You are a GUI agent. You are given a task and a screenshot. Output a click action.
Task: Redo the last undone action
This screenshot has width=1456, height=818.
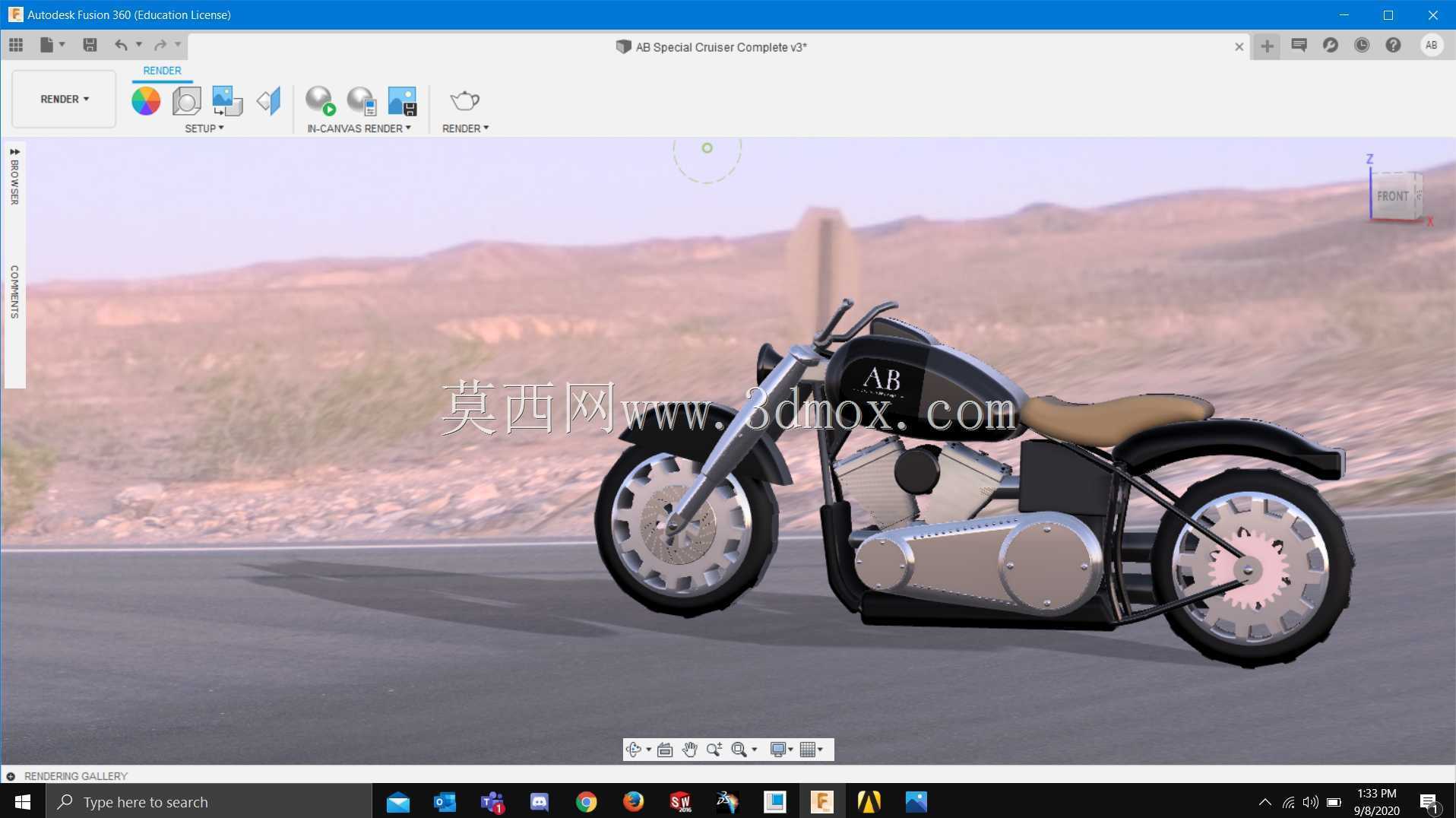(x=160, y=45)
